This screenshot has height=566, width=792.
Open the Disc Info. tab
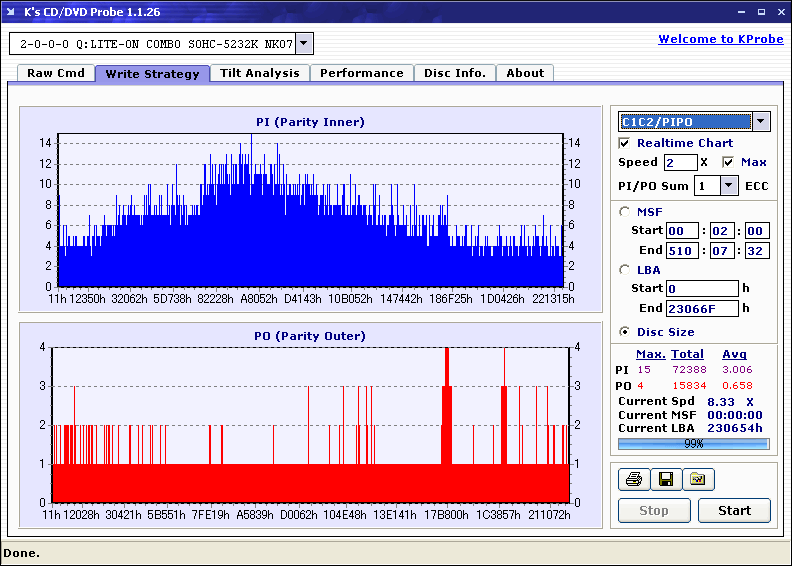[x=454, y=73]
